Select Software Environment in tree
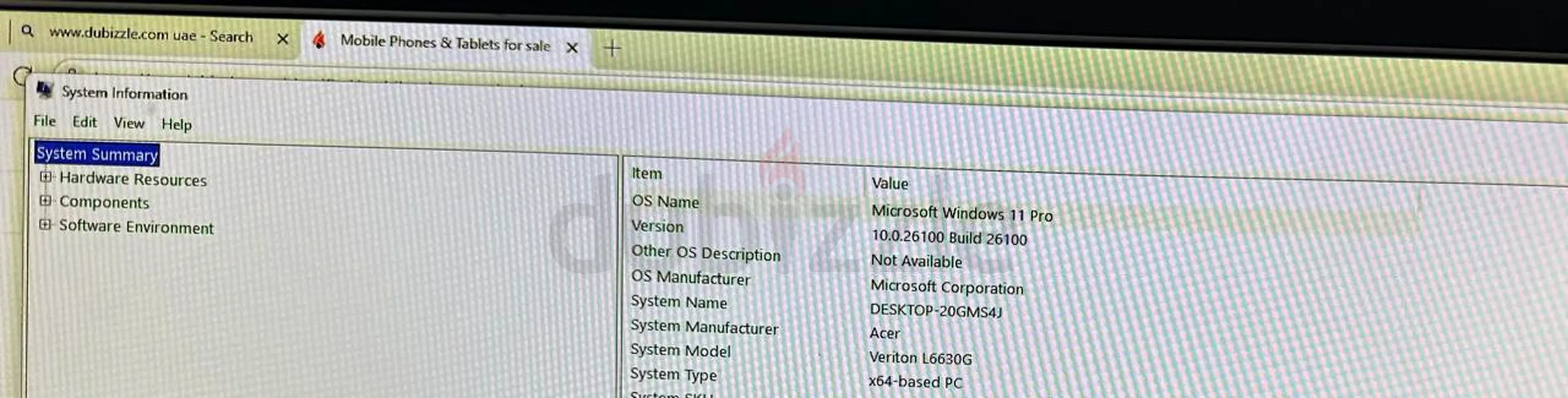 coord(136,226)
